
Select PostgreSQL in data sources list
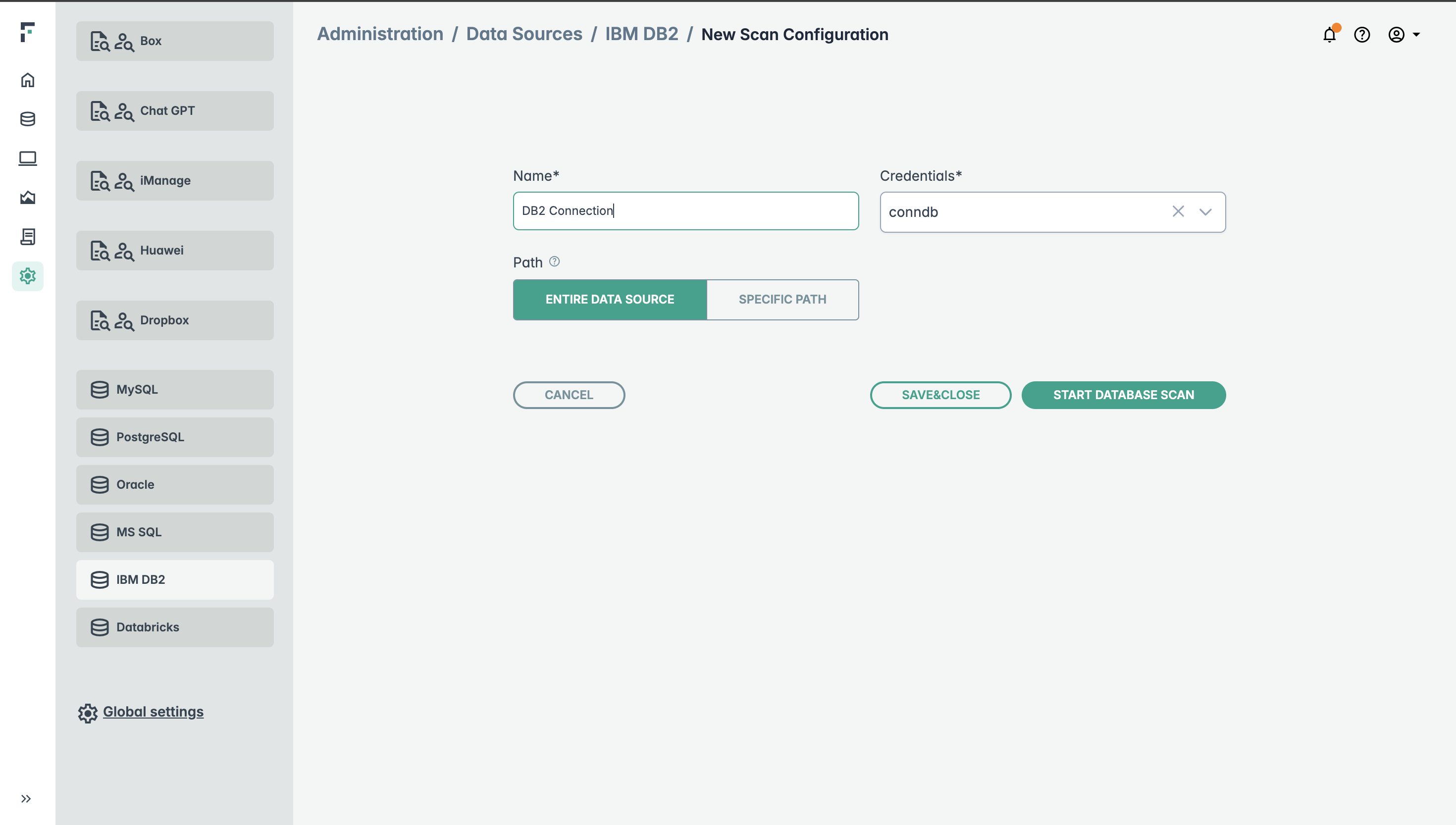pyautogui.click(x=174, y=437)
